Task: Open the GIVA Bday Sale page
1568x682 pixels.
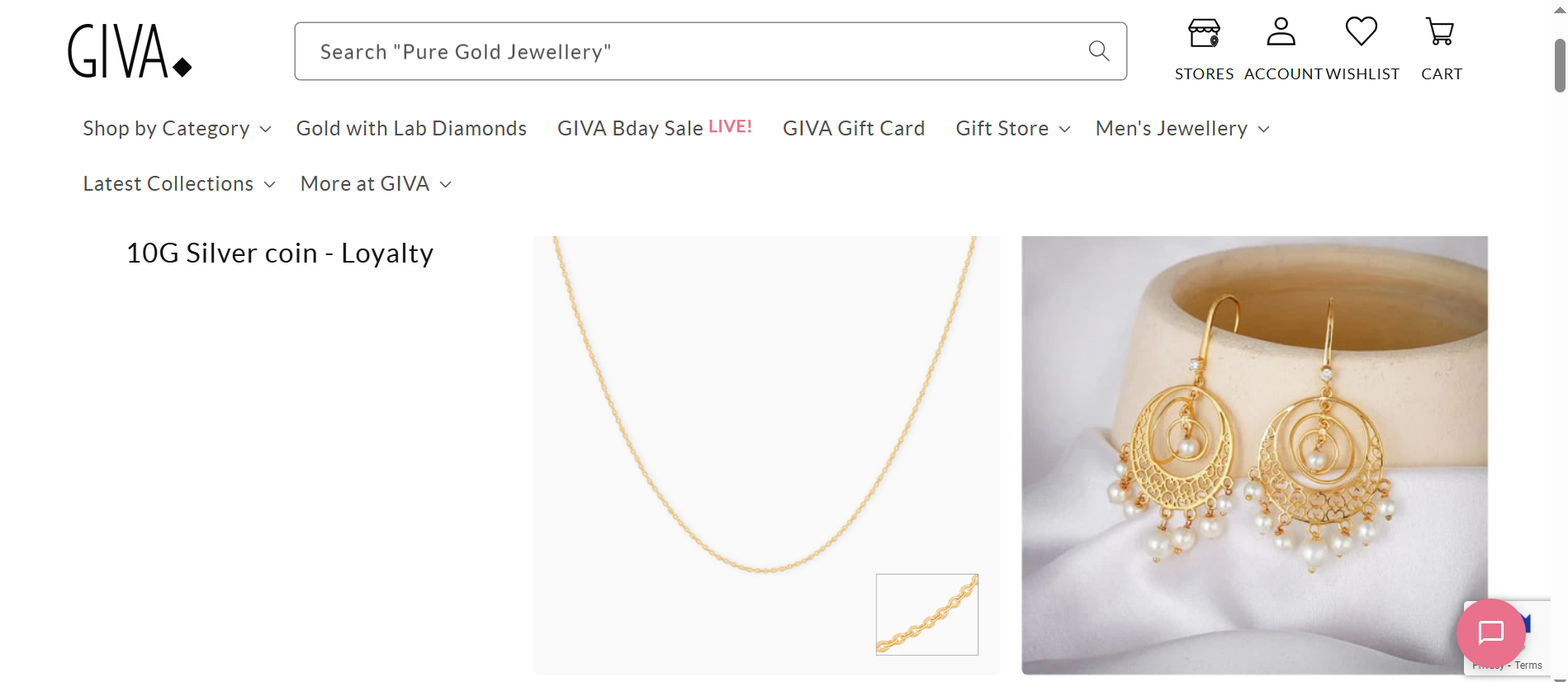Action: pyautogui.click(x=654, y=129)
